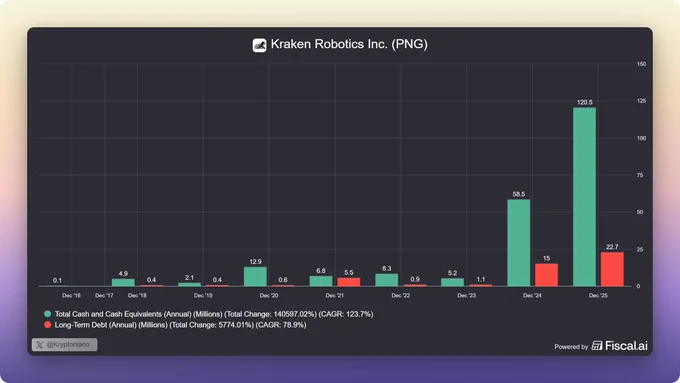Select the Dec '23 green cash bar
Image resolution: width=680 pixels, height=383 pixels.
point(452,282)
